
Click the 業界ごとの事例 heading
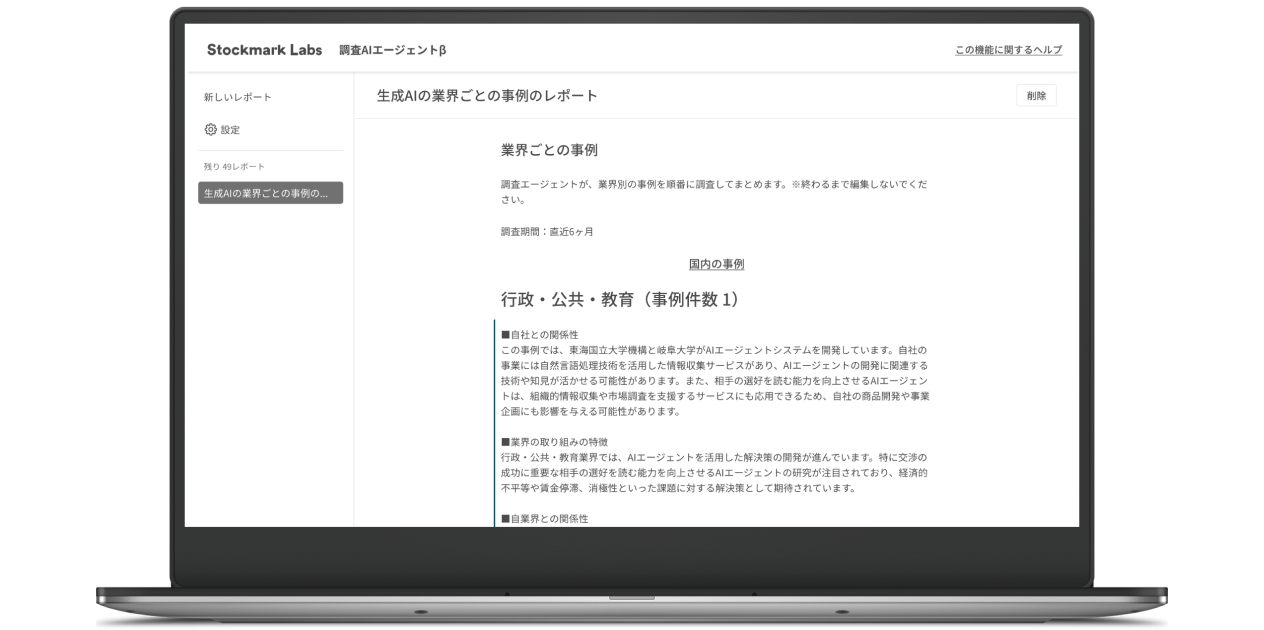[x=549, y=150]
